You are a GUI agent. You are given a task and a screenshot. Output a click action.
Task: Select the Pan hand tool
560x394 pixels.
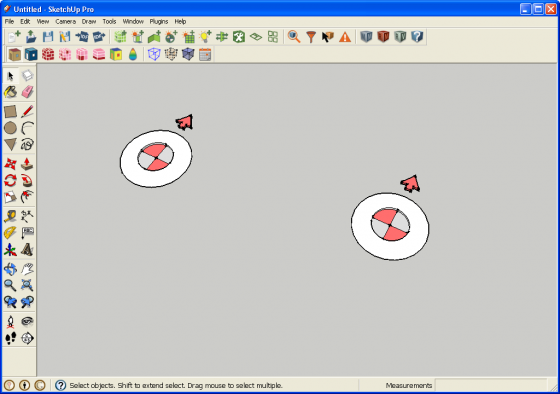pyautogui.click(x=27, y=269)
